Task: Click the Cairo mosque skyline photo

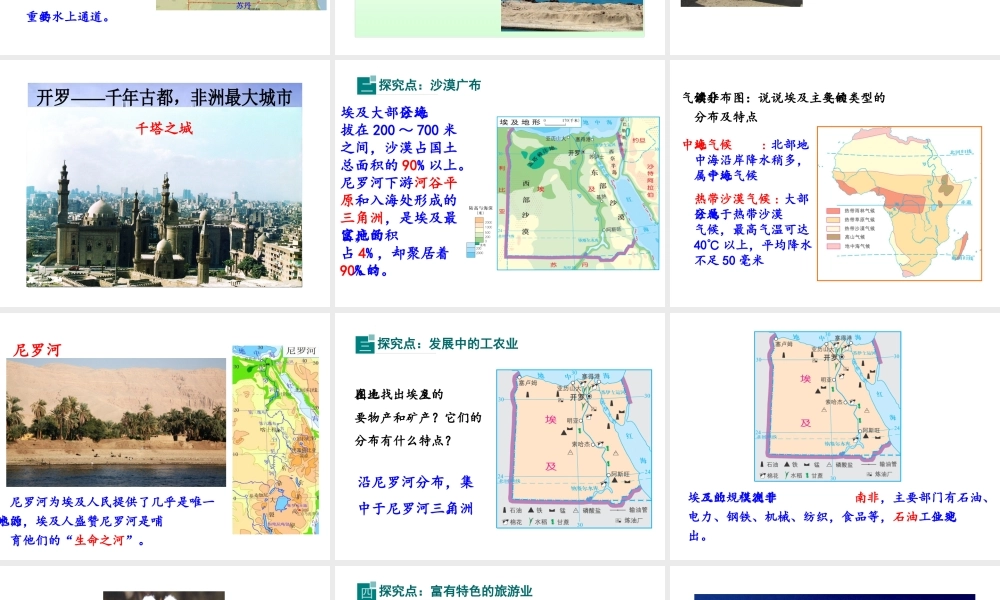Action: click(165, 198)
